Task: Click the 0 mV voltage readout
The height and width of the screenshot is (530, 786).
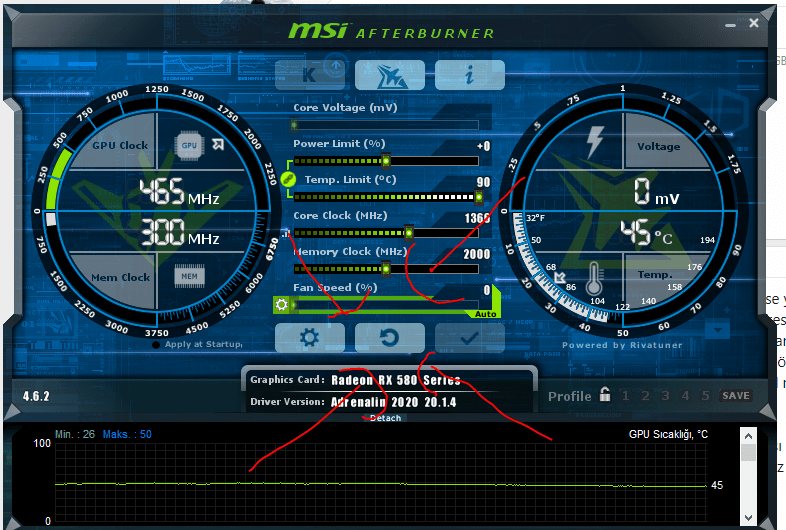Action: [656, 192]
